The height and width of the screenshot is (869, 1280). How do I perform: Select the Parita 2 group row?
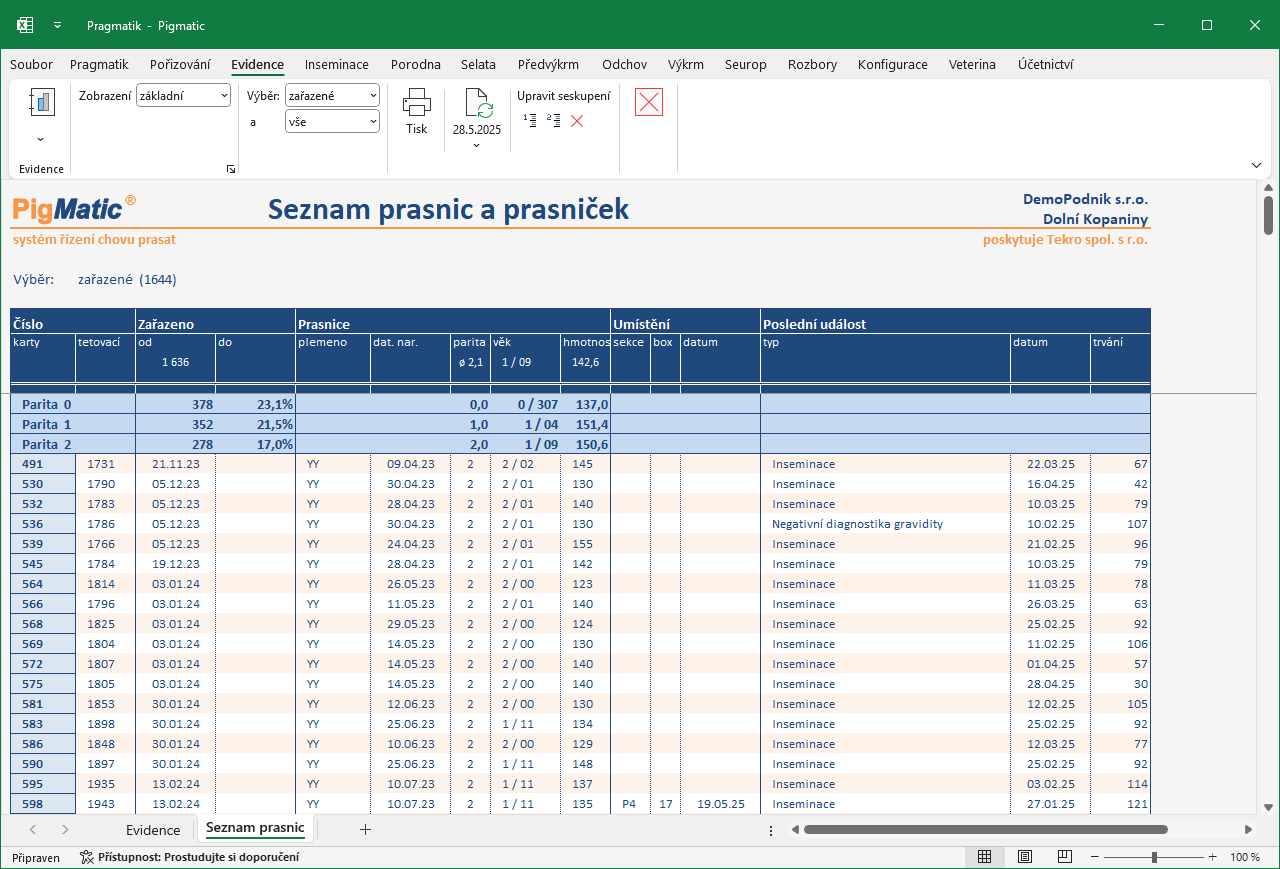pos(580,444)
